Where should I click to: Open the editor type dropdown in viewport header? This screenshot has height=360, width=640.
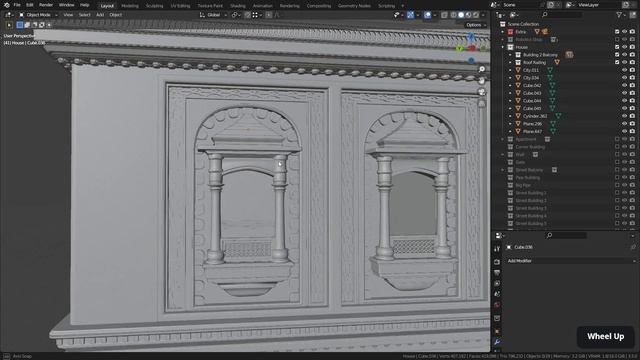coord(8,15)
